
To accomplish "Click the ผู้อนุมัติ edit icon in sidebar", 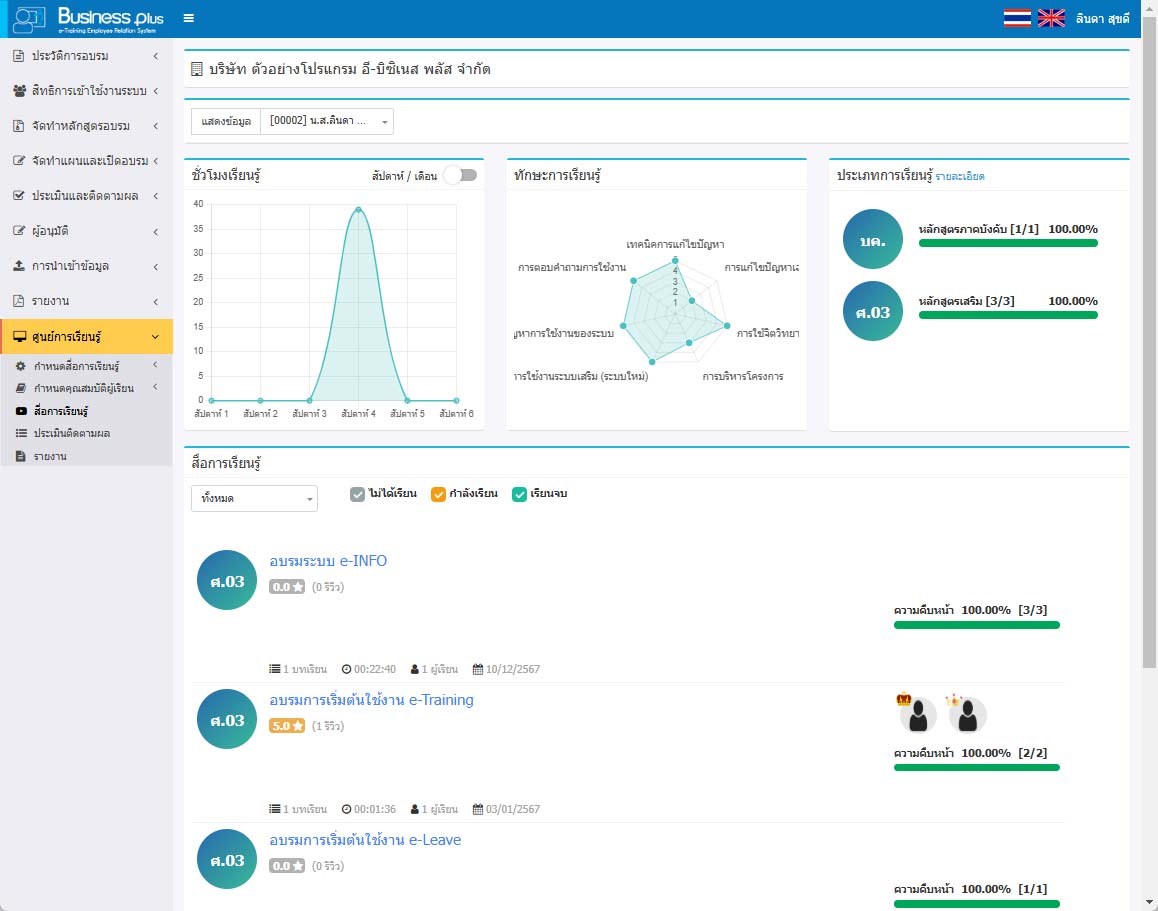I will click(x=19, y=231).
